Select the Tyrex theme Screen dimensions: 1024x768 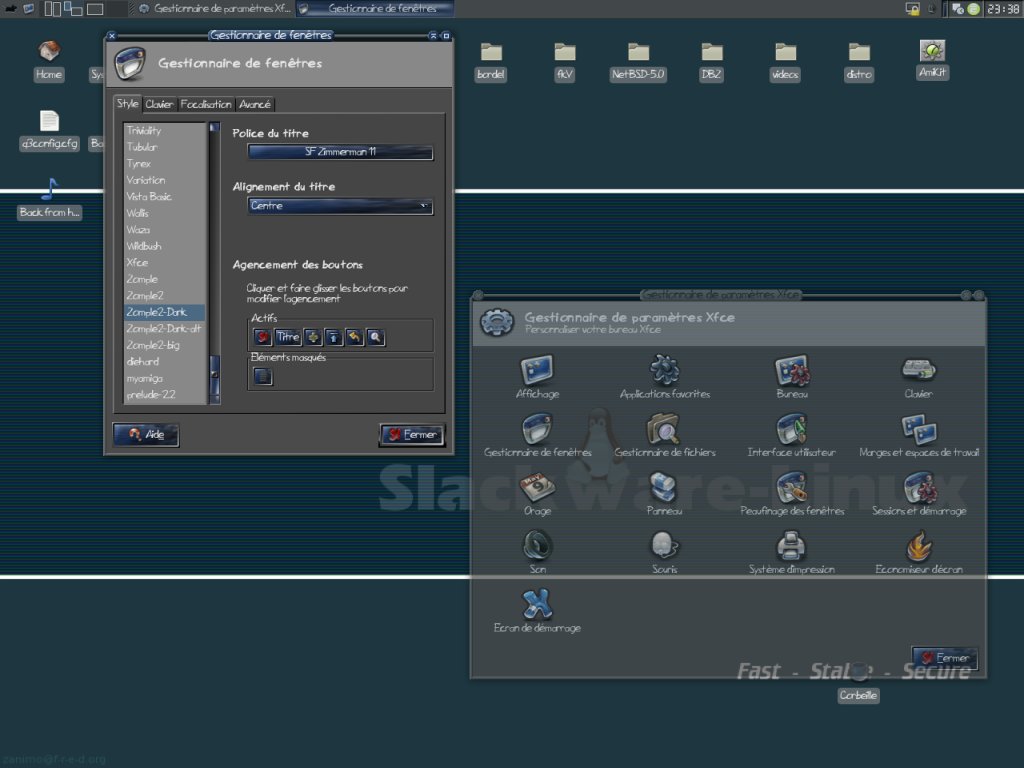(165, 163)
